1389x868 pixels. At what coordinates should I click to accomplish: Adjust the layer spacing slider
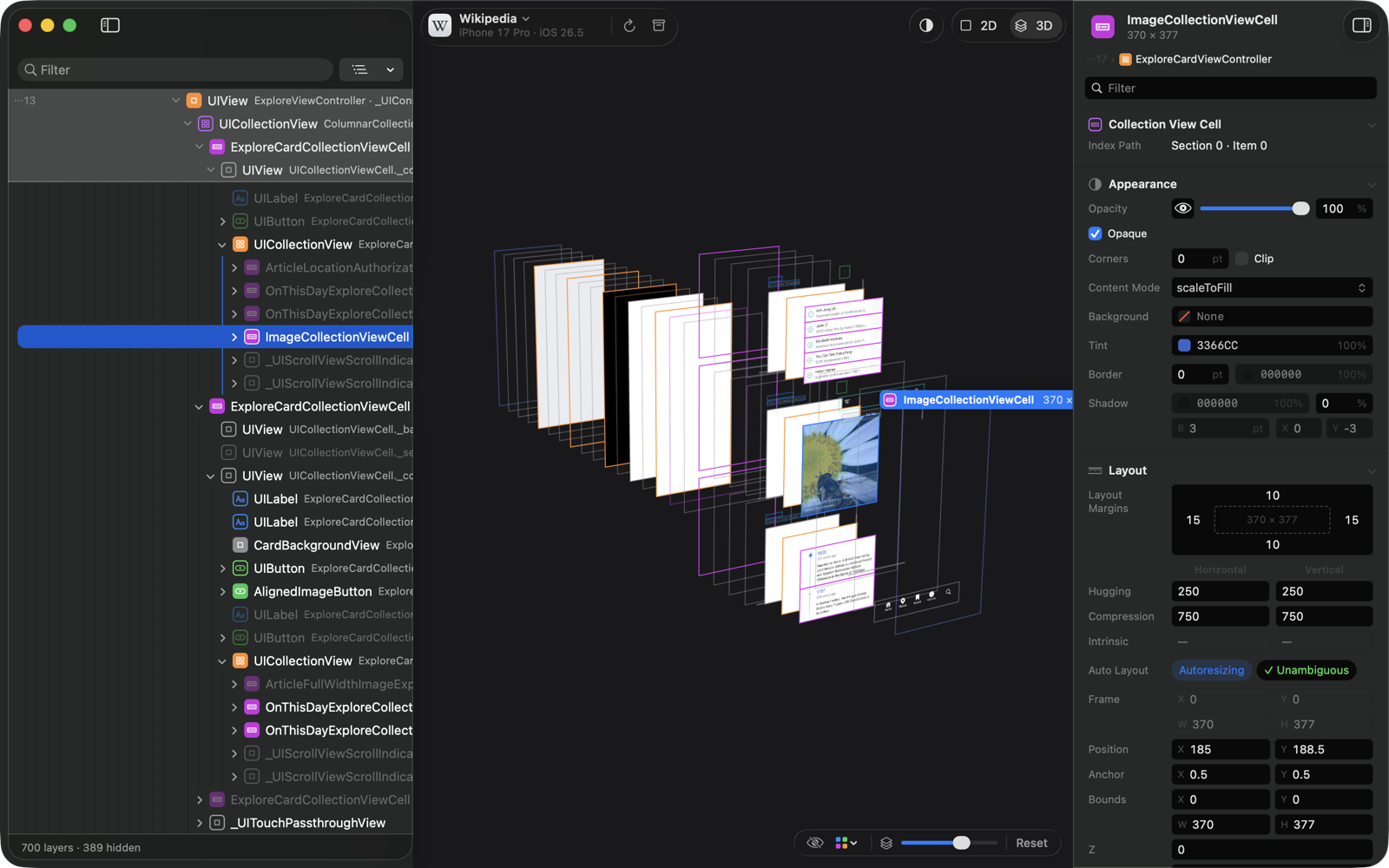click(948, 843)
